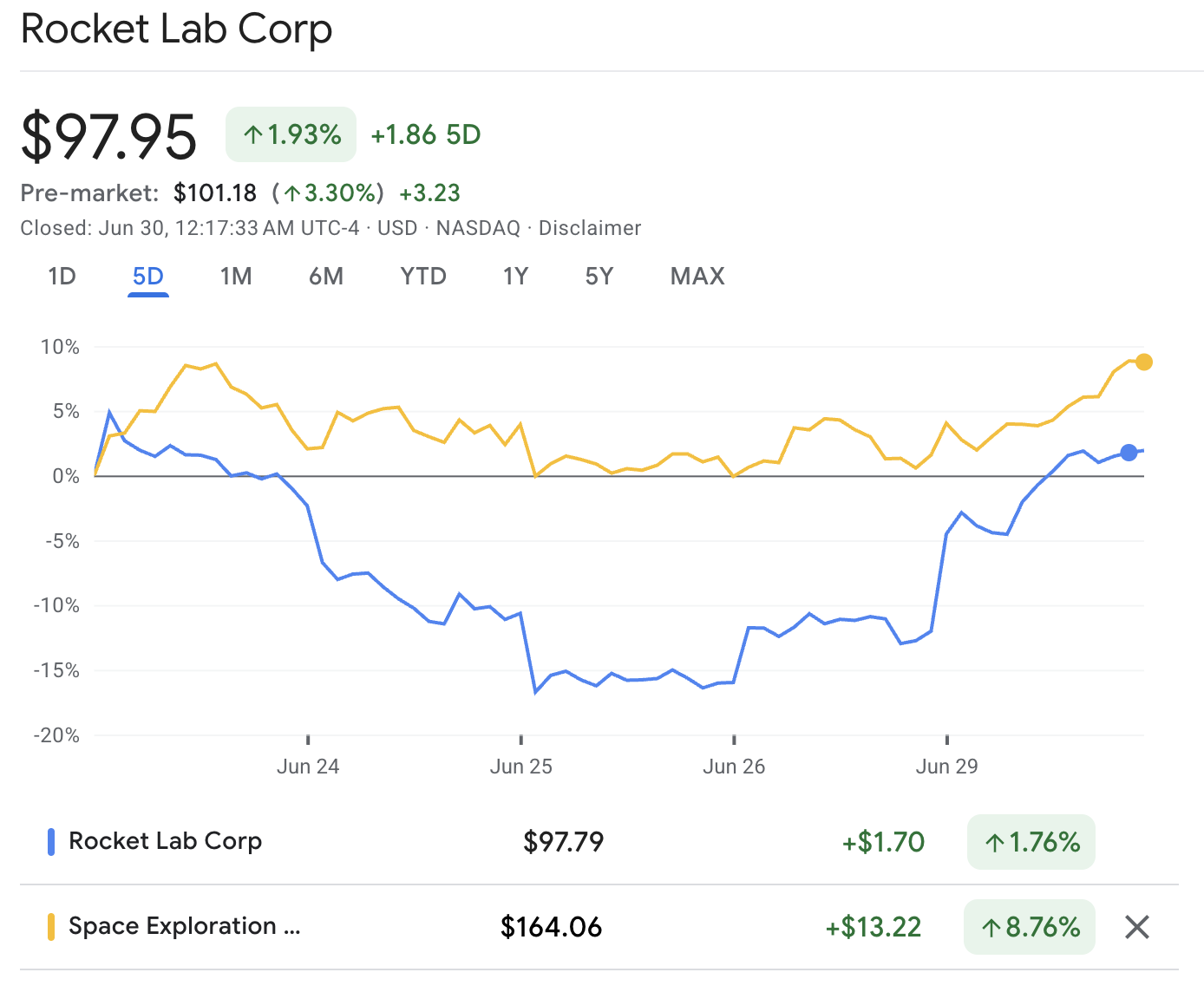Click the +$1.70 change value
The width and height of the screenshot is (1204, 992).
click(883, 842)
